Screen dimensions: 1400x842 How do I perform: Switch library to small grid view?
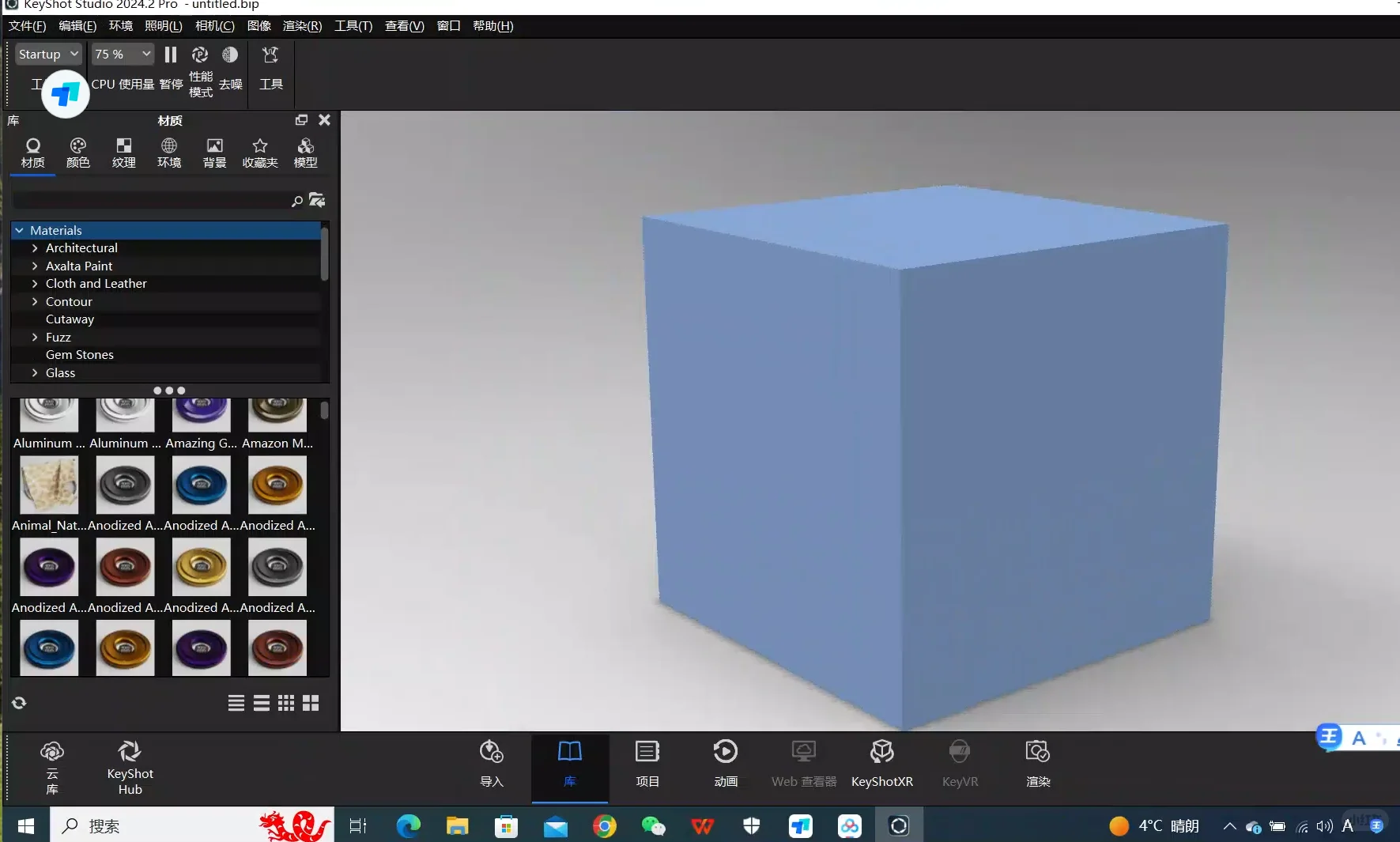(x=286, y=703)
